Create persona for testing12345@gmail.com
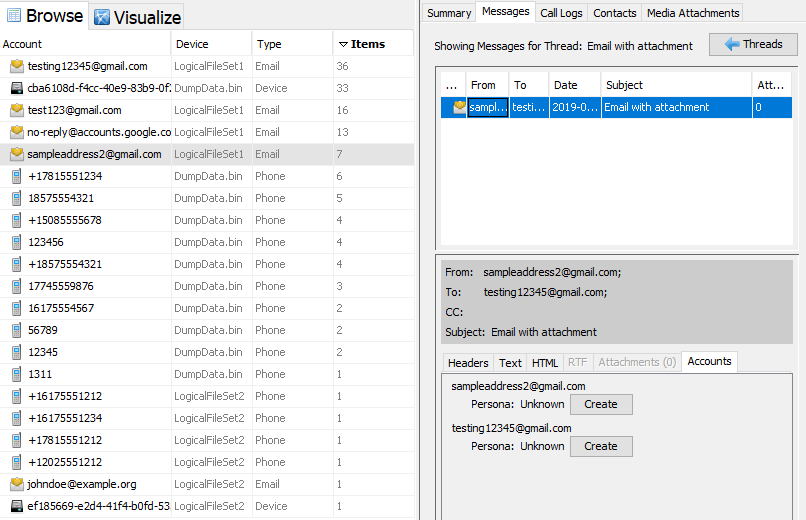 [x=600, y=447]
